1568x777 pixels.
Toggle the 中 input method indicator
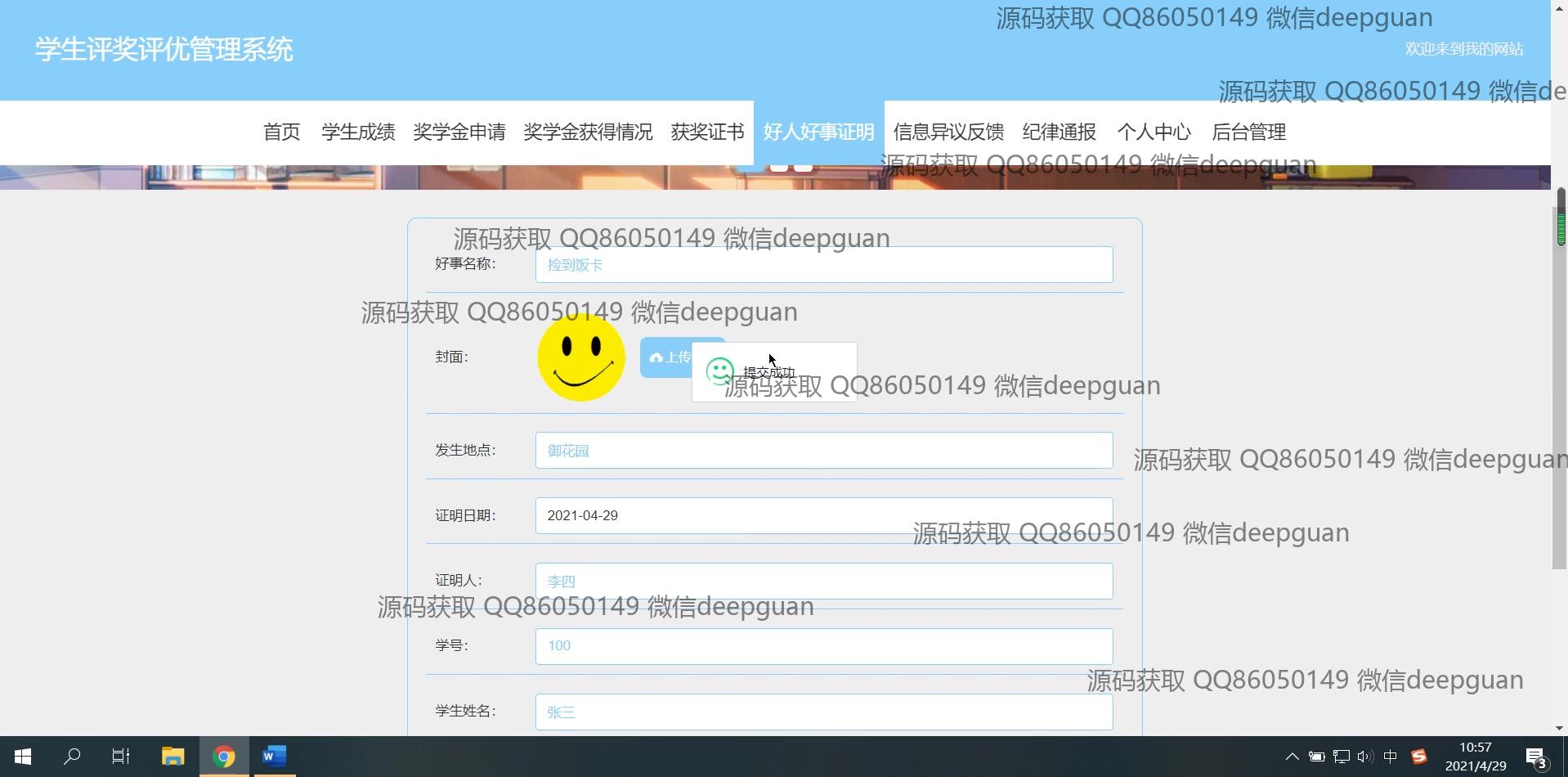pos(1390,757)
